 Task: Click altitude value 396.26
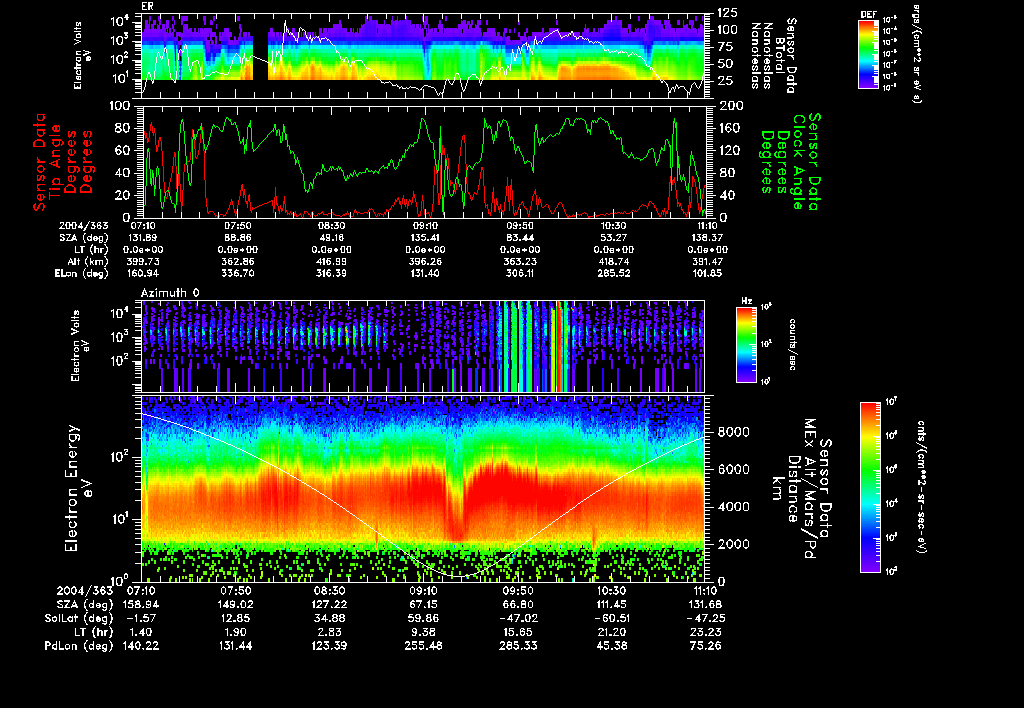pos(425,262)
